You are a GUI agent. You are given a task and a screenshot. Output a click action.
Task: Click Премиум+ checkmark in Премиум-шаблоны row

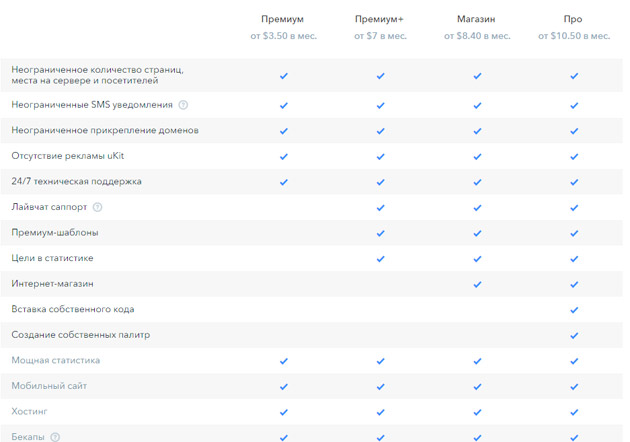pos(380,233)
